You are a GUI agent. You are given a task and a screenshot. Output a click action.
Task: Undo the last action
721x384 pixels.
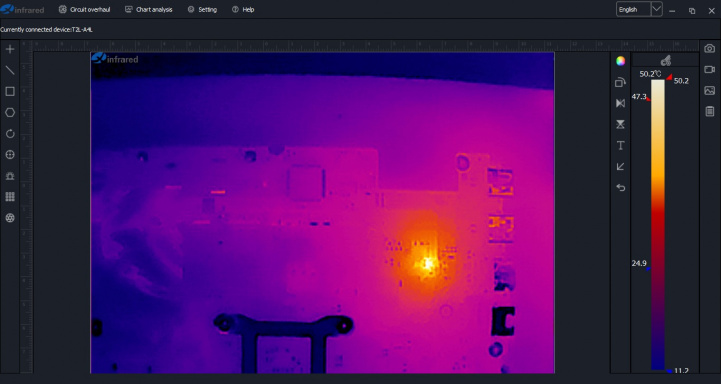tap(620, 188)
